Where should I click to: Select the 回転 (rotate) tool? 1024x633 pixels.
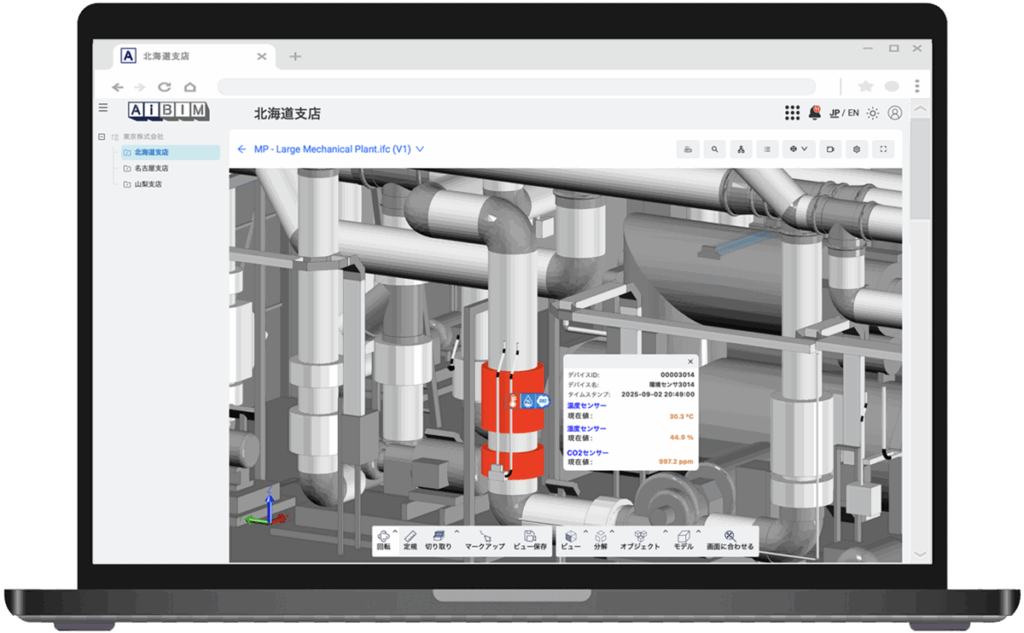click(383, 538)
